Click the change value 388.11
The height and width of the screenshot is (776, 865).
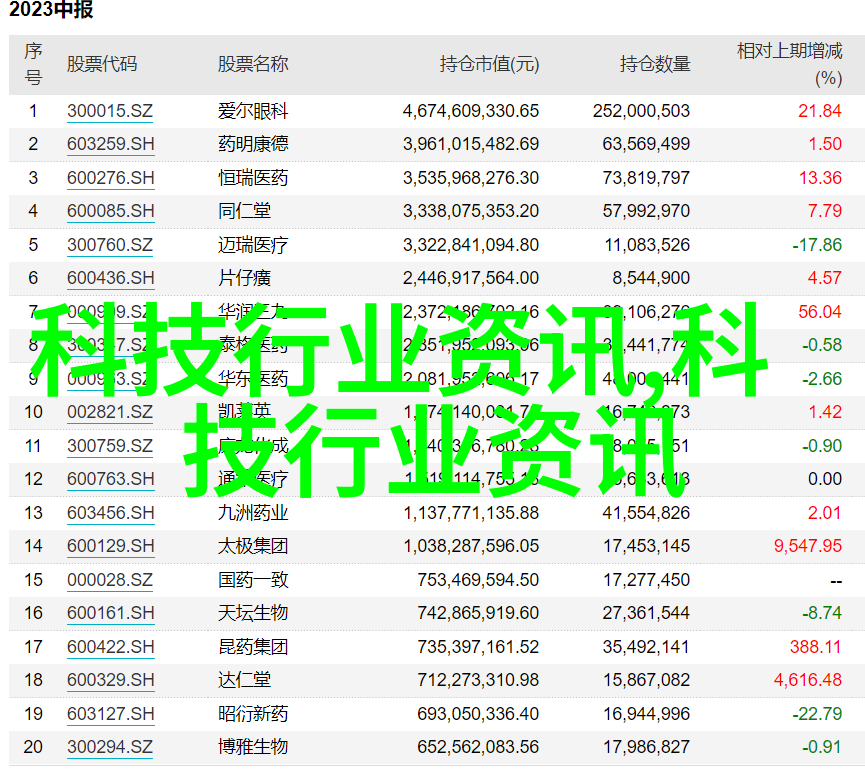(x=815, y=647)
